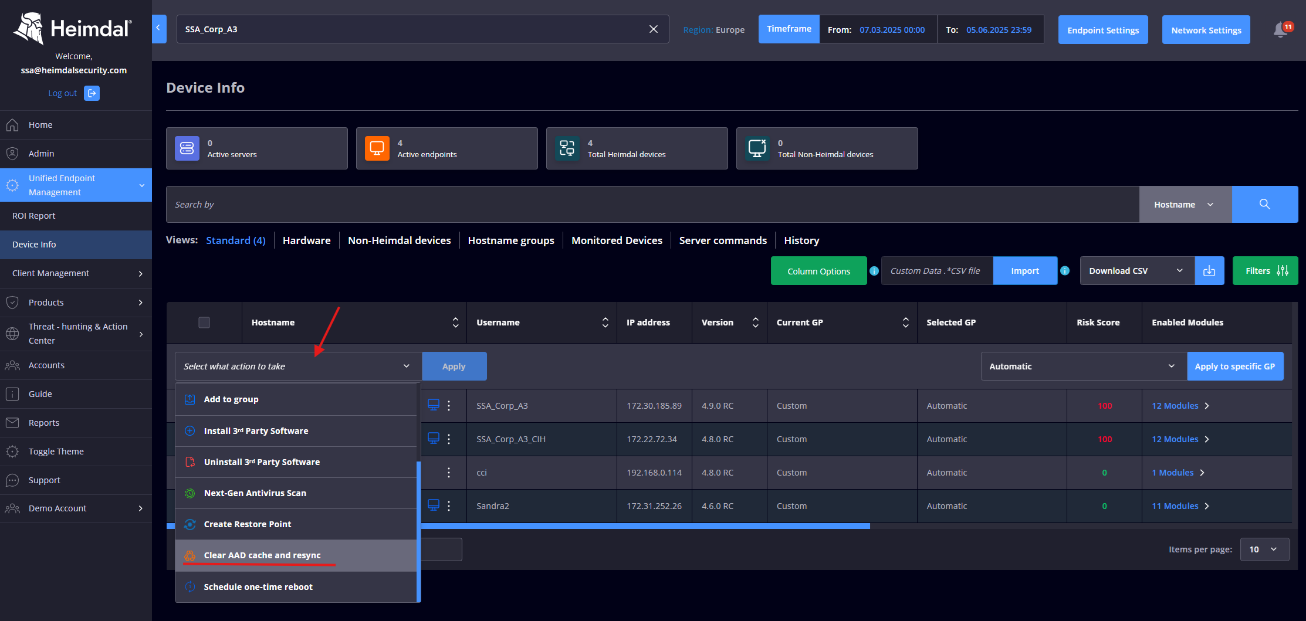Screen dimensions: 1306x621
Task: Choose Clear AAD cache and resync
Action: tap(262, 555)
